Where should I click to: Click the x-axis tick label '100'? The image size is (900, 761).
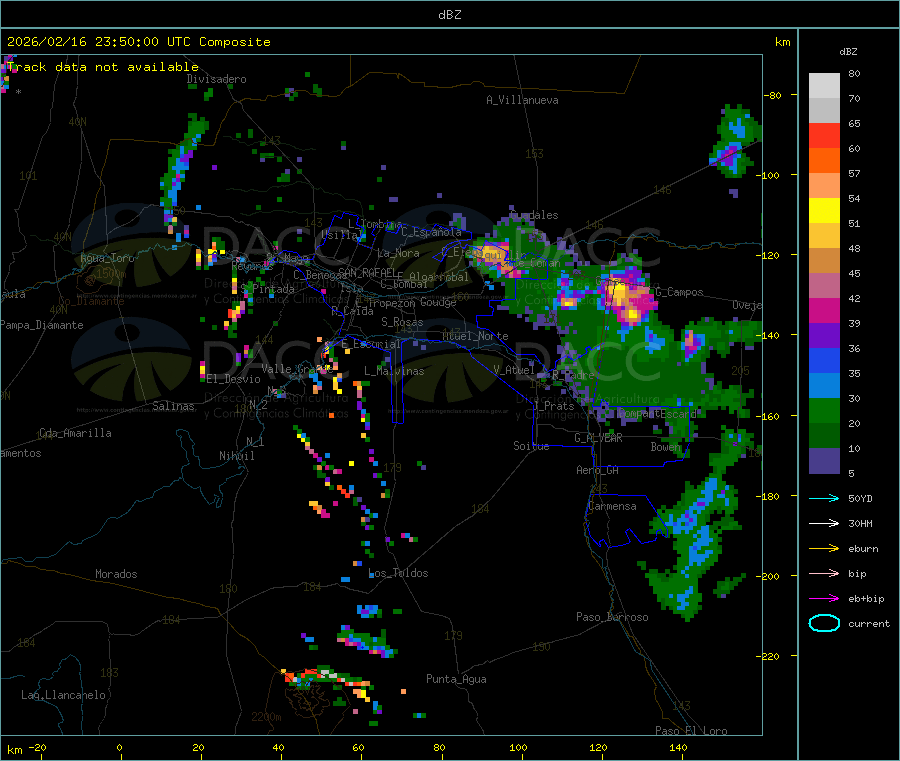[518, 747]
